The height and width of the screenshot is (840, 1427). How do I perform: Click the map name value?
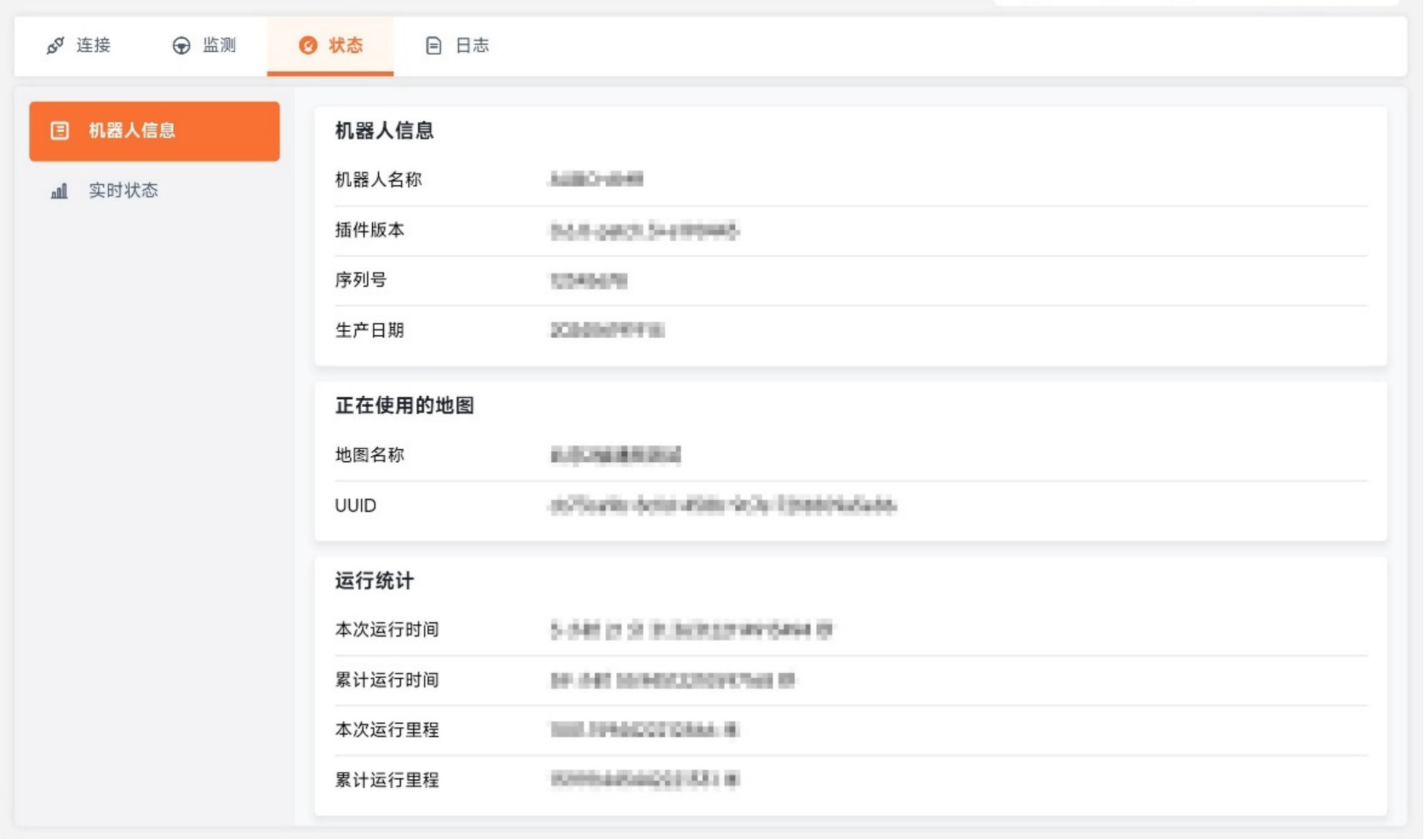615,455
